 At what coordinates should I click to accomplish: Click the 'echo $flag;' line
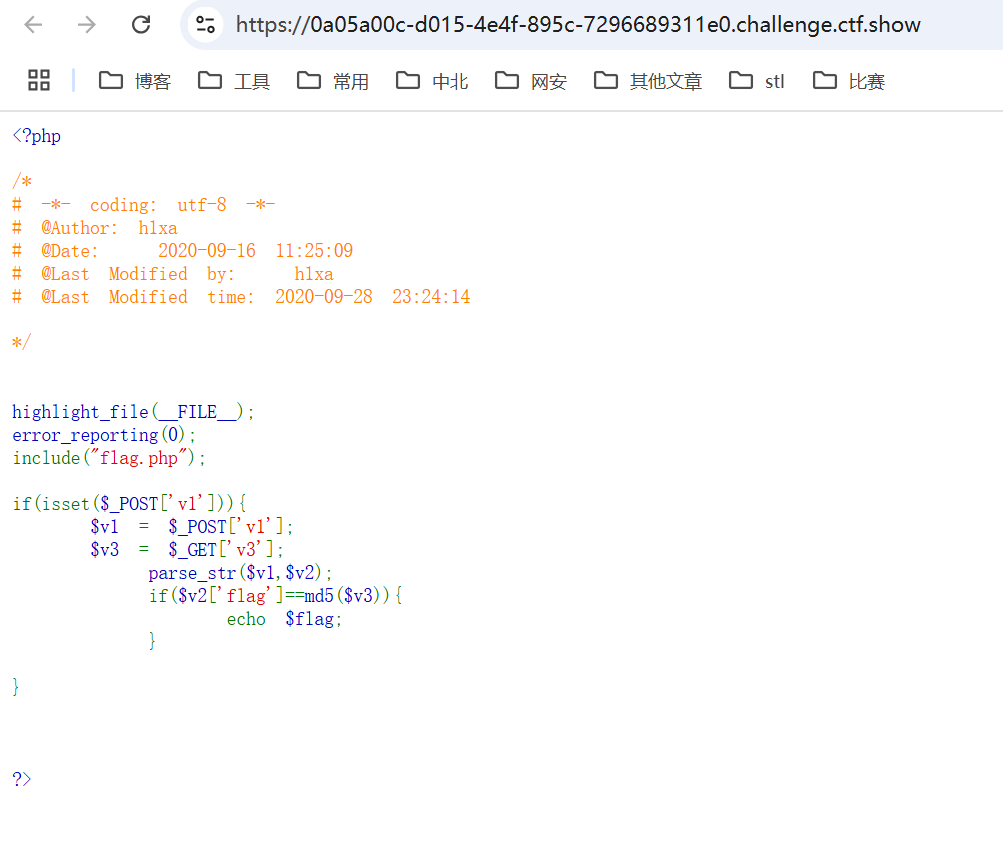(285, 619)
